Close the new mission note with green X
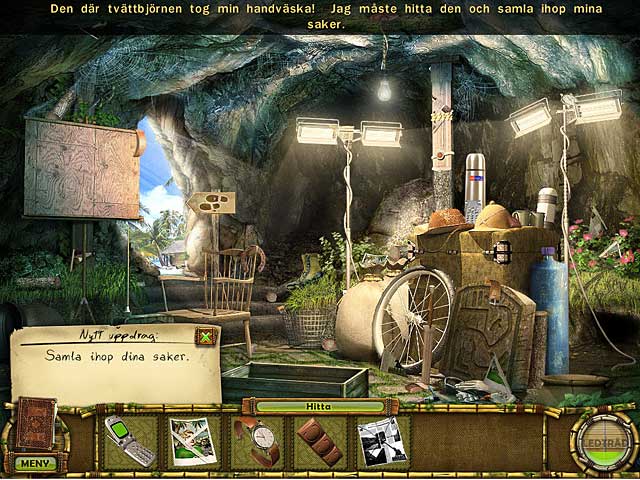The width and height of the screenshot is (640, 480). click(x=205, y=337)
